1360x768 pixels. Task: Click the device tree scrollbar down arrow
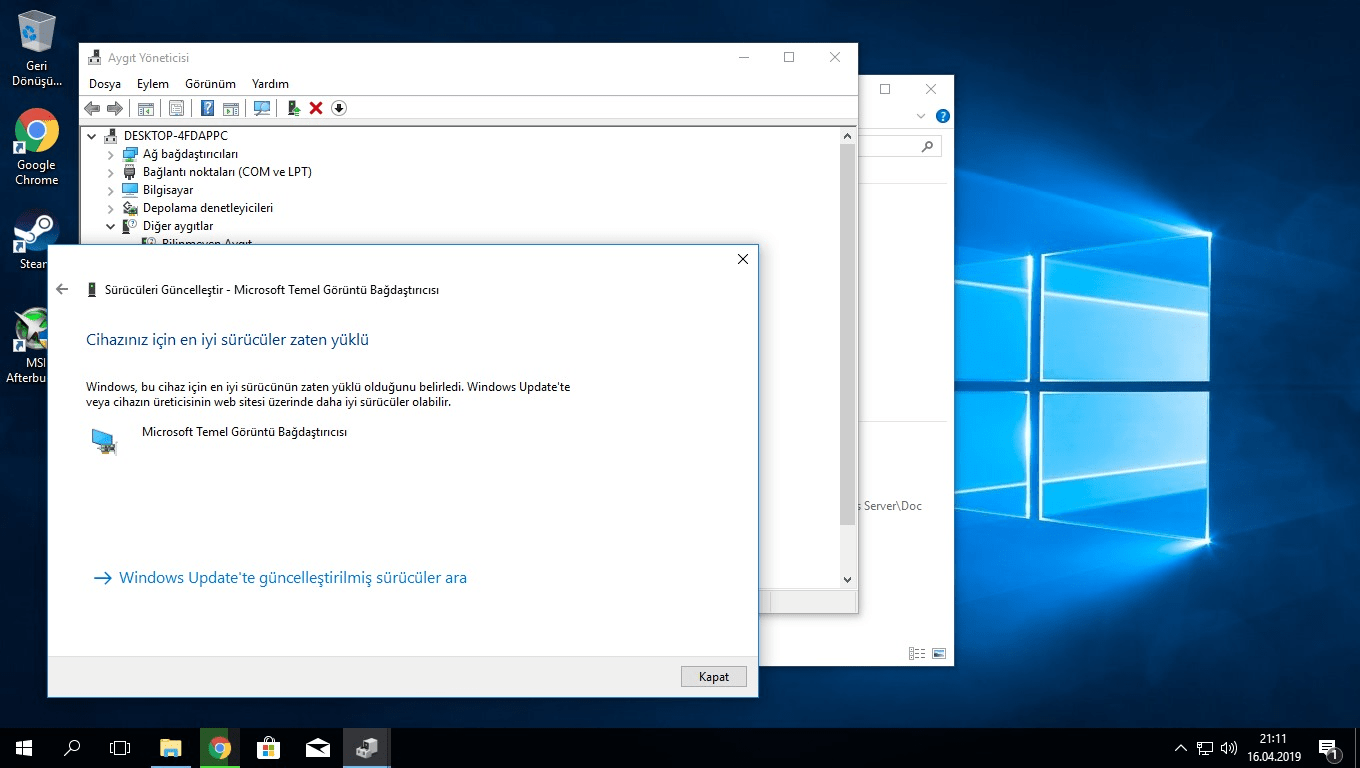[847, 579]
